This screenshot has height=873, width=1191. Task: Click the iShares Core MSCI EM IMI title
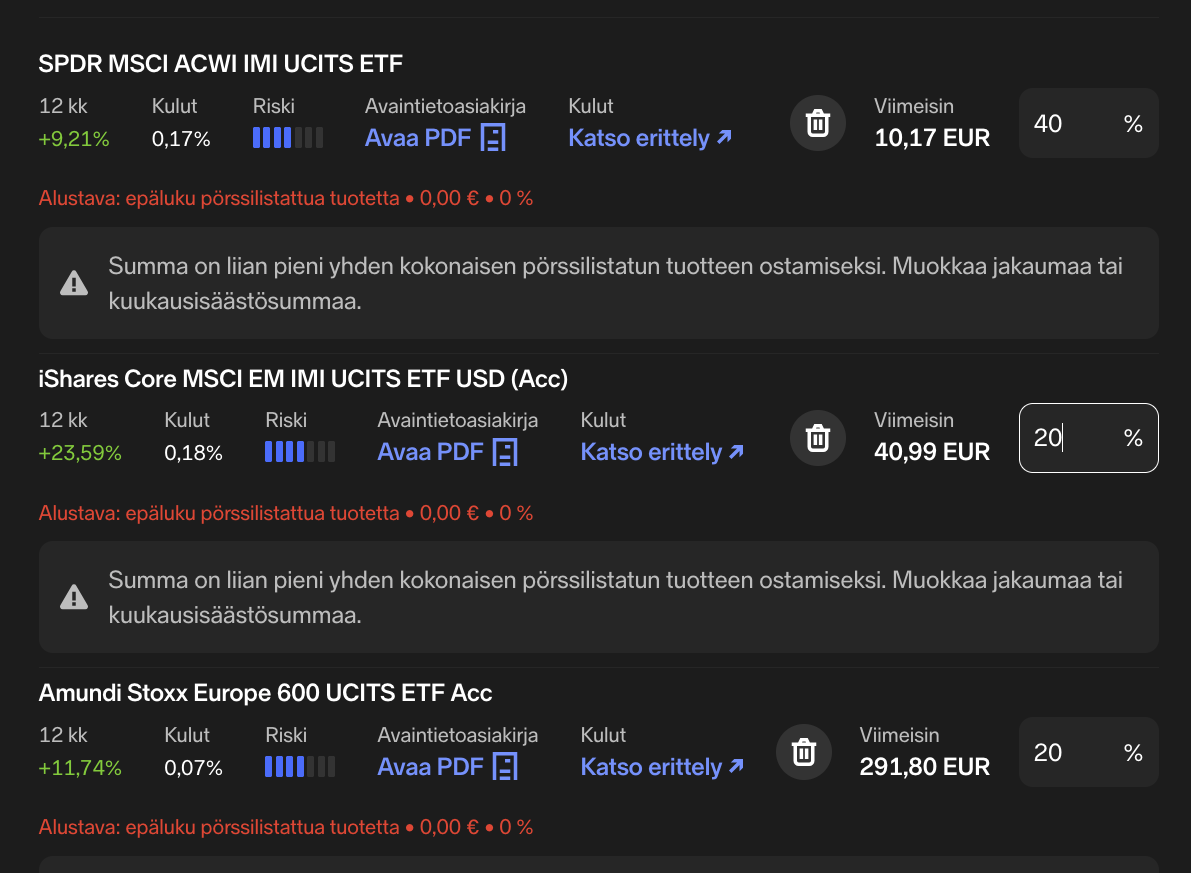(x=303, y=379)
